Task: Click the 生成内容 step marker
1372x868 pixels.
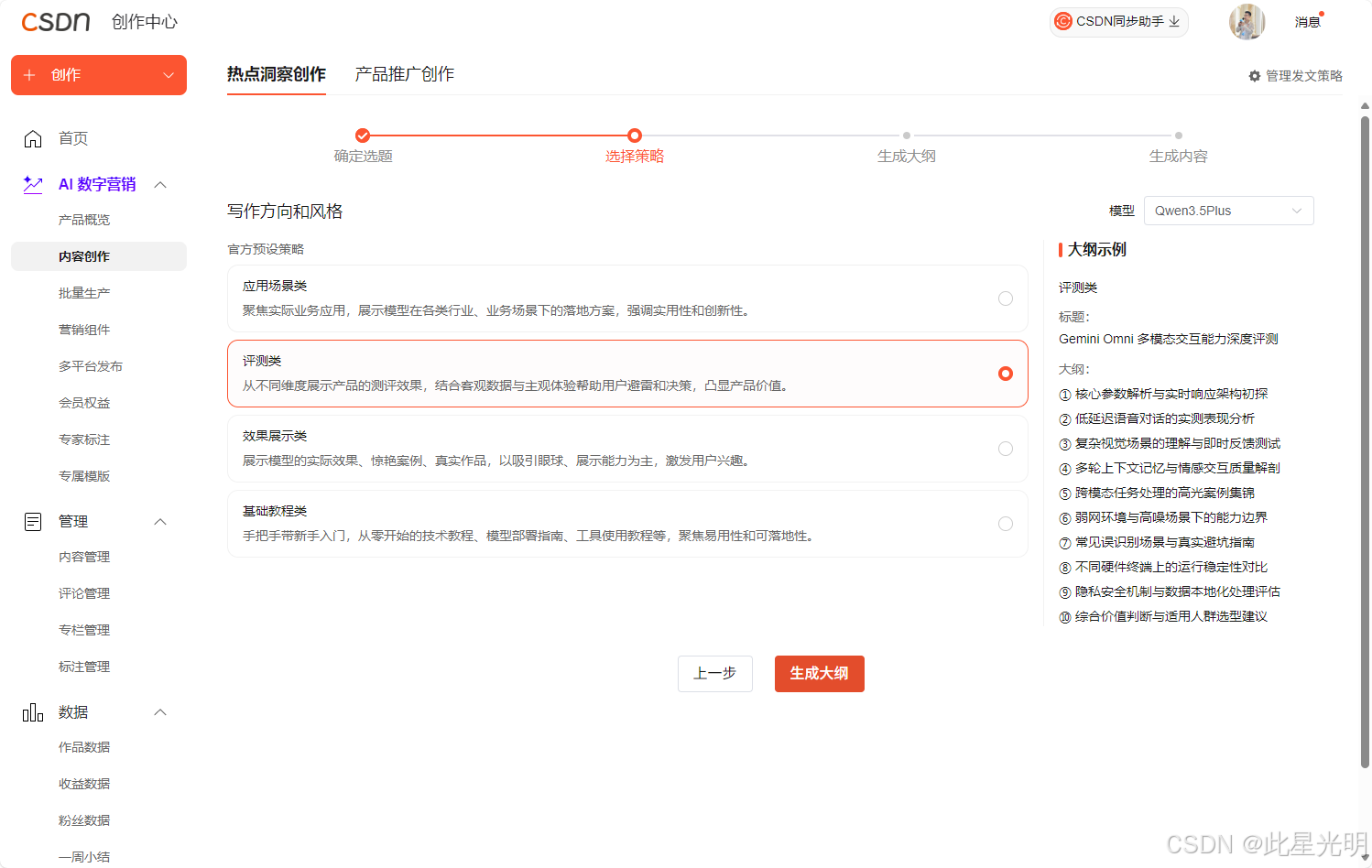Action: tap(1179, 136)
